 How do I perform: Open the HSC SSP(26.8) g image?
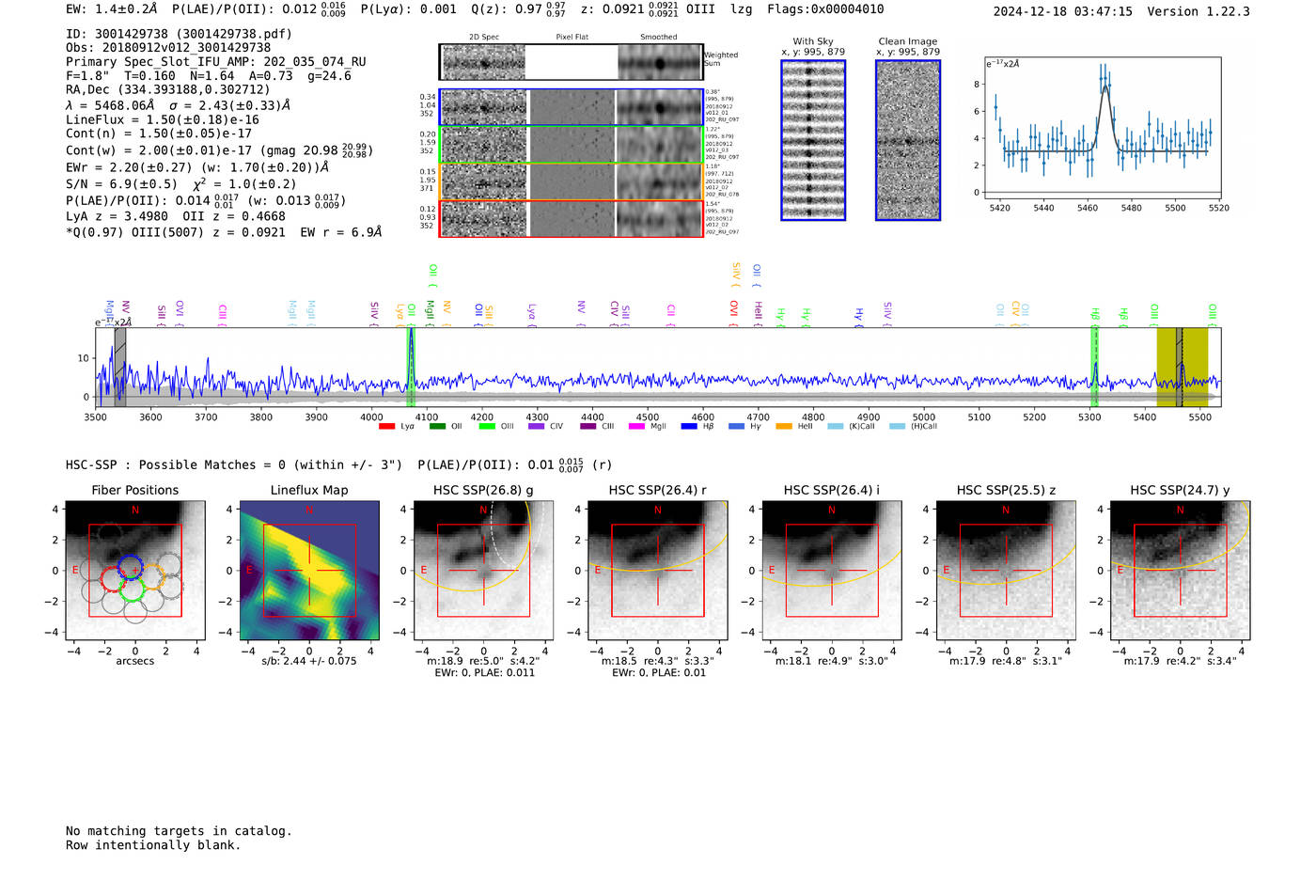(x=484, y=571)
